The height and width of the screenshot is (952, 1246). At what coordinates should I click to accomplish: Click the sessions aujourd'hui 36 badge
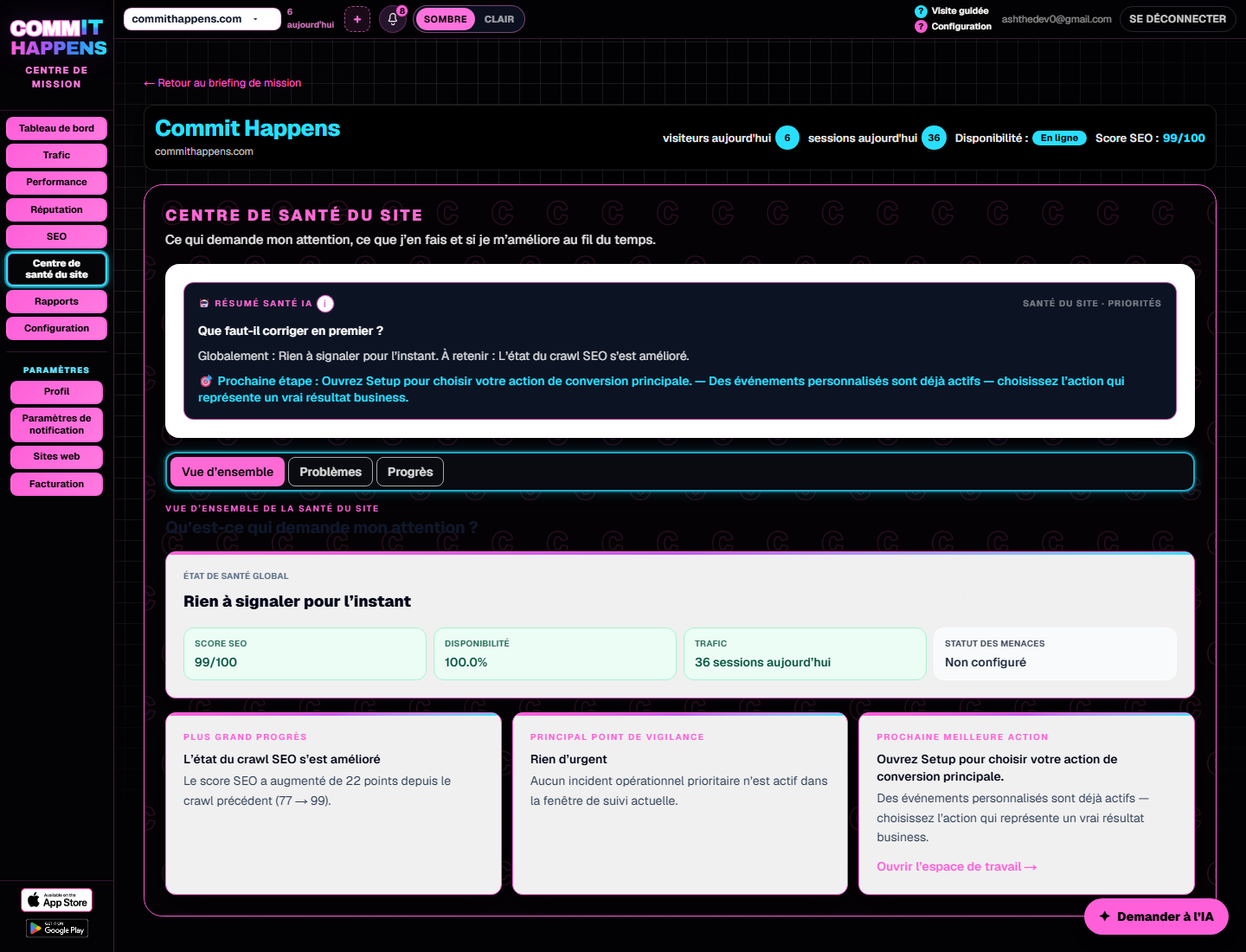934,138
